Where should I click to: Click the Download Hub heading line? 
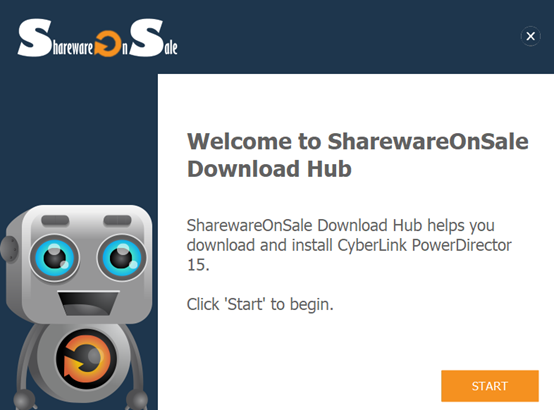[x=269, y=169]
